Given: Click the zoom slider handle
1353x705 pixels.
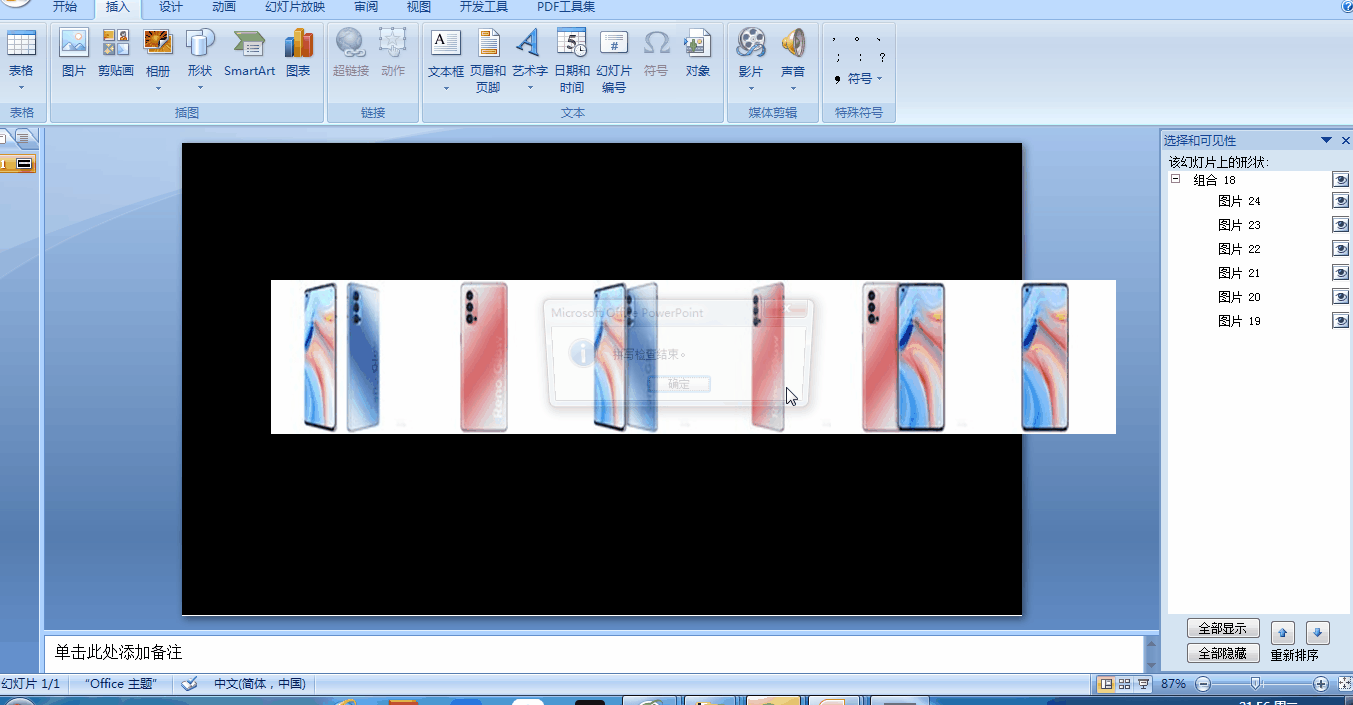Looking at the screenshot, I should click(x=1256, y=684).
